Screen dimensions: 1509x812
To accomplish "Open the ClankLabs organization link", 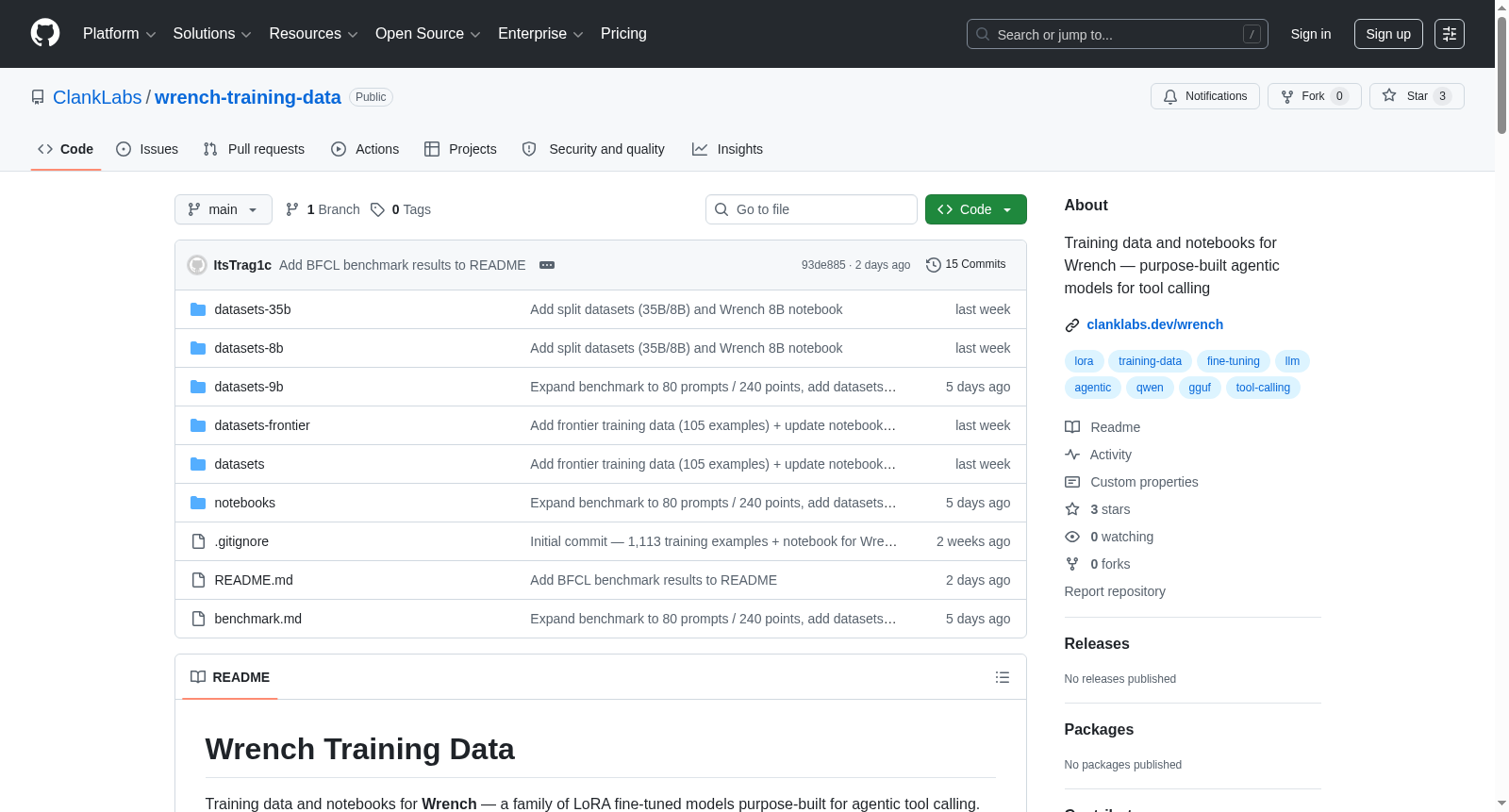I will (97, 97).
